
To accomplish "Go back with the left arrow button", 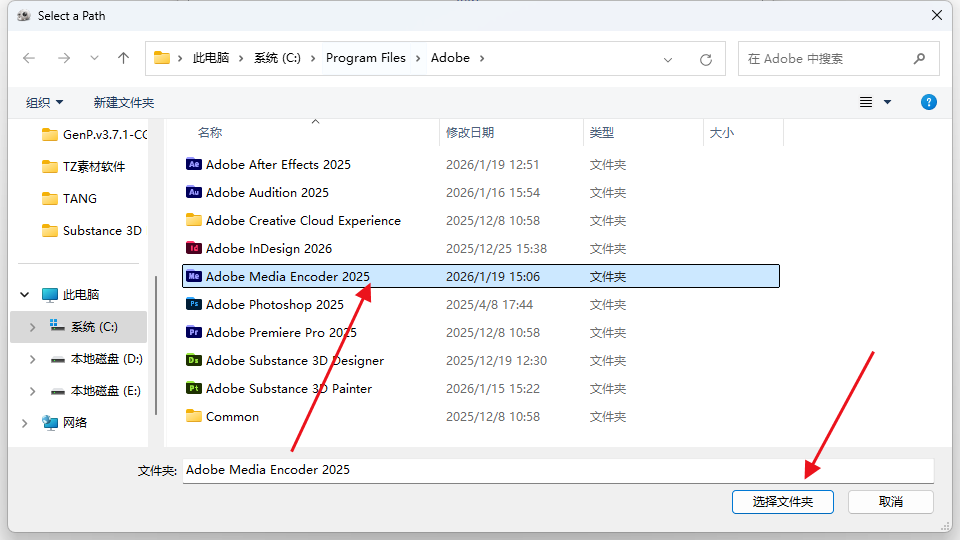I will click(29, 58).
